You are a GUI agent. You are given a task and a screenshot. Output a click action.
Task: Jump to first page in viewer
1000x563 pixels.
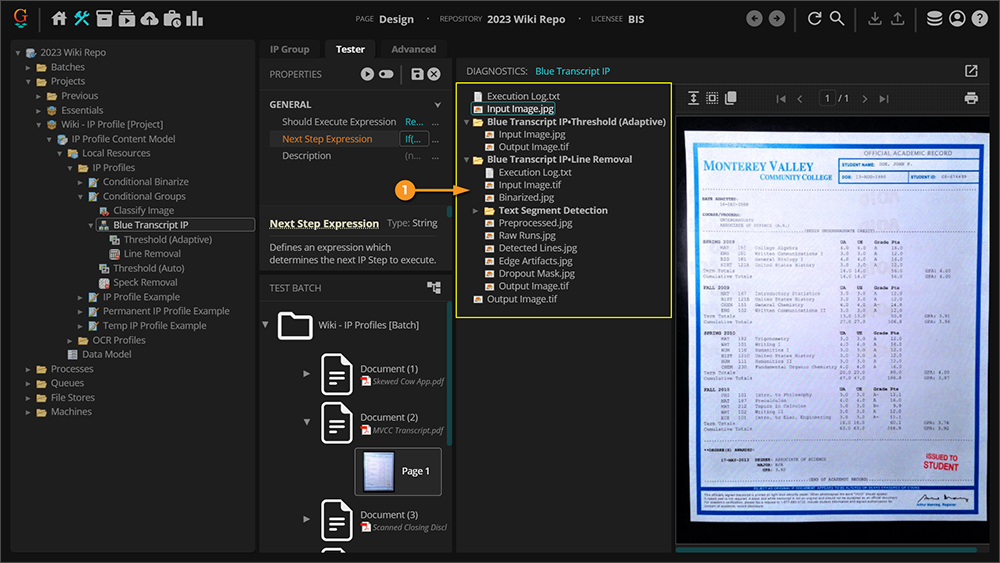click(781, 98)
